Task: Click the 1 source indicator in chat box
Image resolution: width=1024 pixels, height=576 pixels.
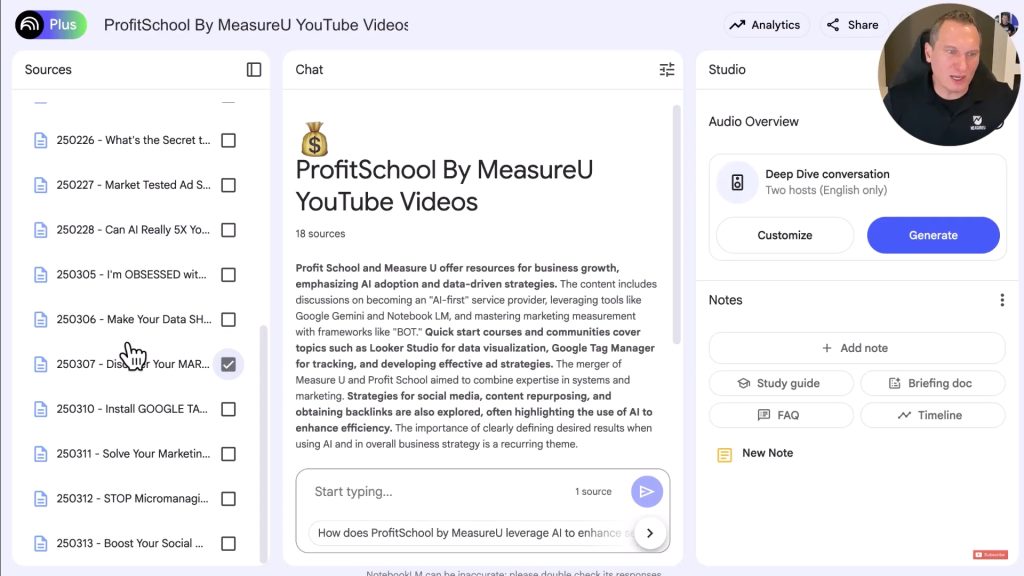Action: tap(593, 492)
